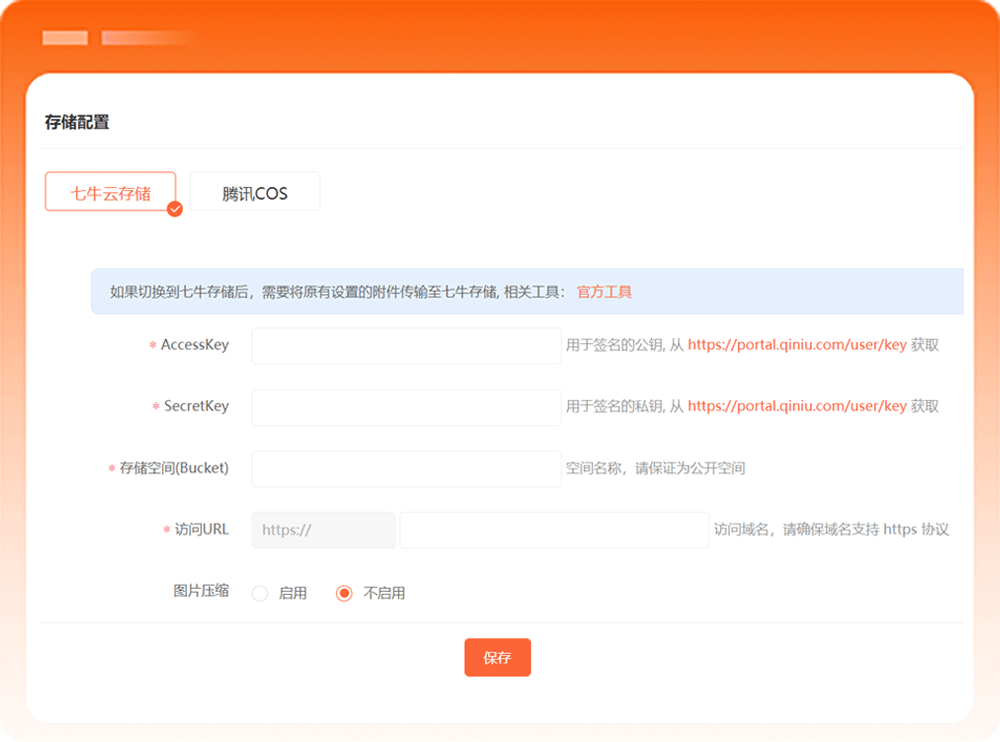The width and height of the screenshot is (1000, 742).
Task: Focus the 存储空间(Bucket) input field
Action: tap(406, 468)
